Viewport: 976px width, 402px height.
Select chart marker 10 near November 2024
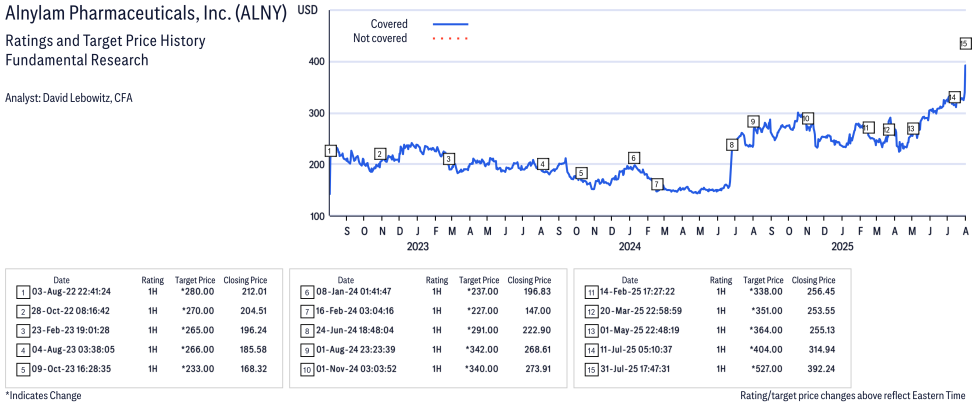coord(807,118)
